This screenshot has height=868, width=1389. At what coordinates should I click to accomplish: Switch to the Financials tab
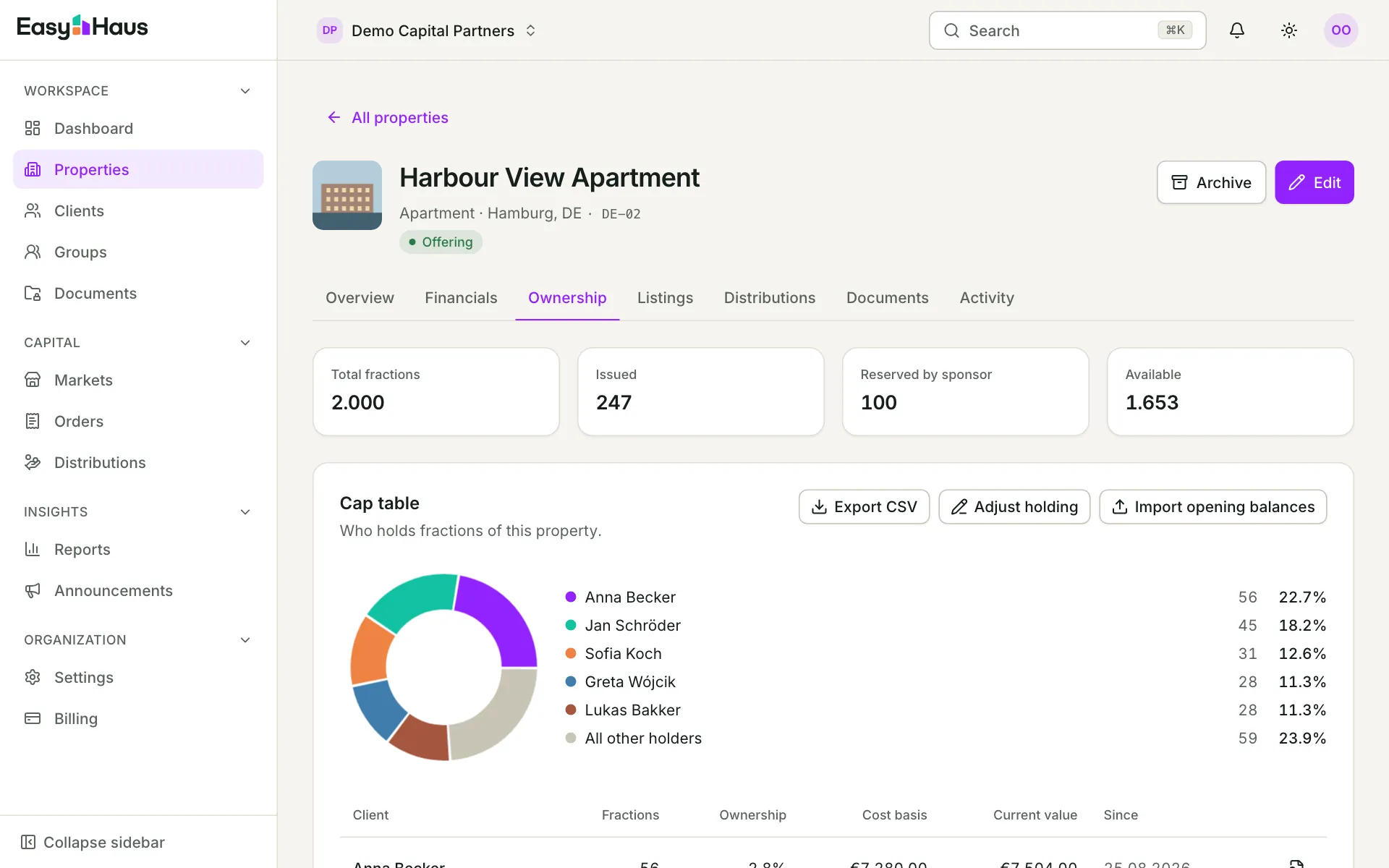pos(461,298)
